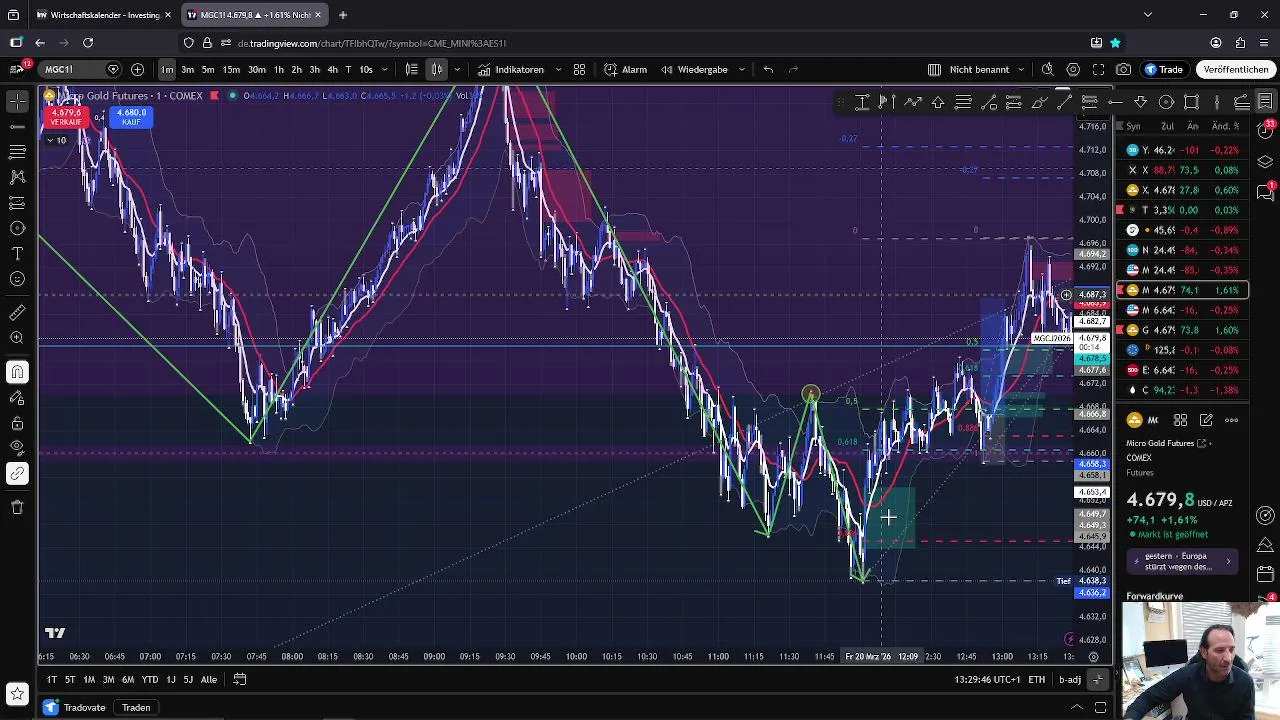The width and height of the screenshot is (1280, 720).
Task: Switch to the 5m timeframe
Action: pyautogui.click(x=208, y=69)
